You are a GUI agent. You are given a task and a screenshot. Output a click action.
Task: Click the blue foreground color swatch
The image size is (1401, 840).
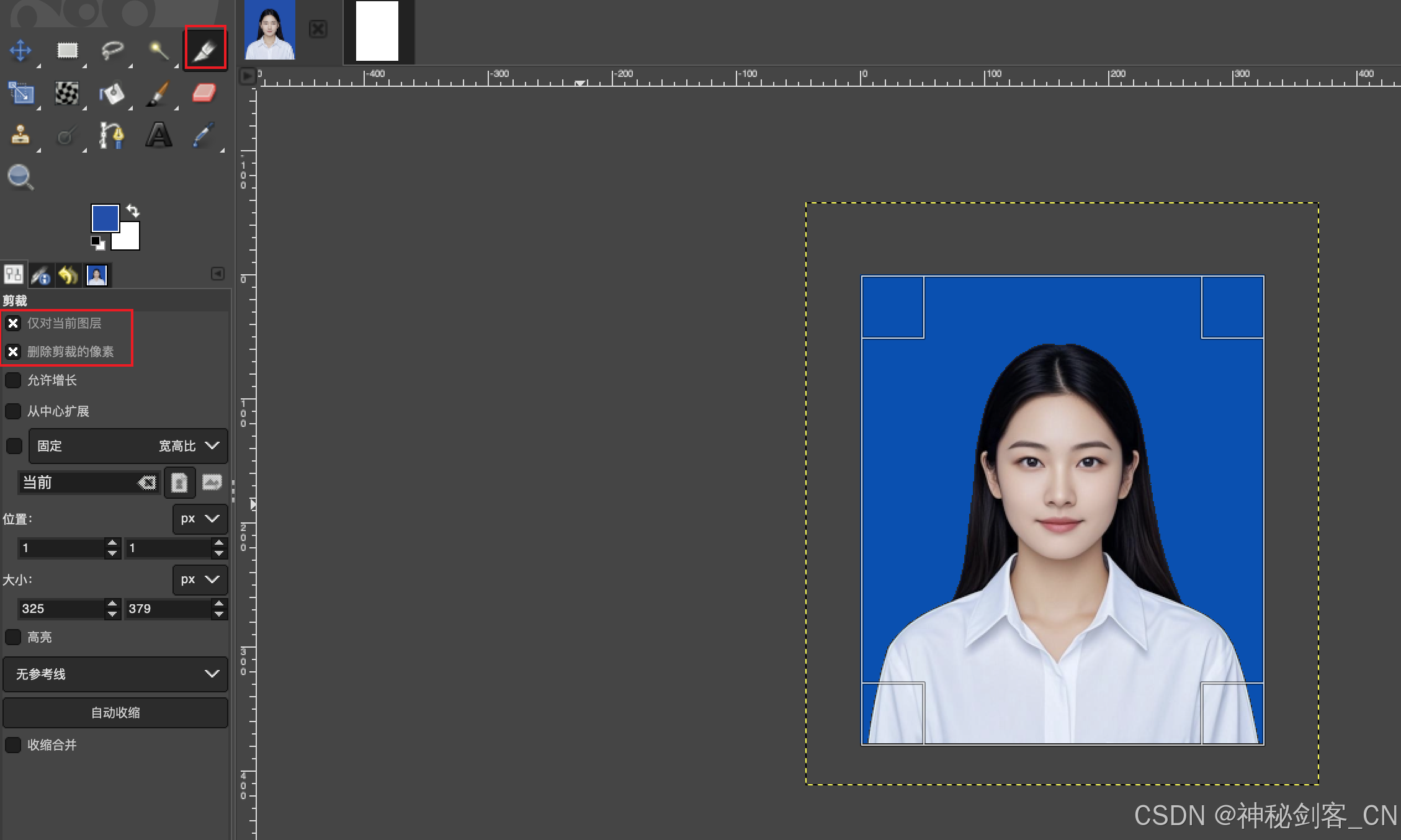[x=104, y=218]
